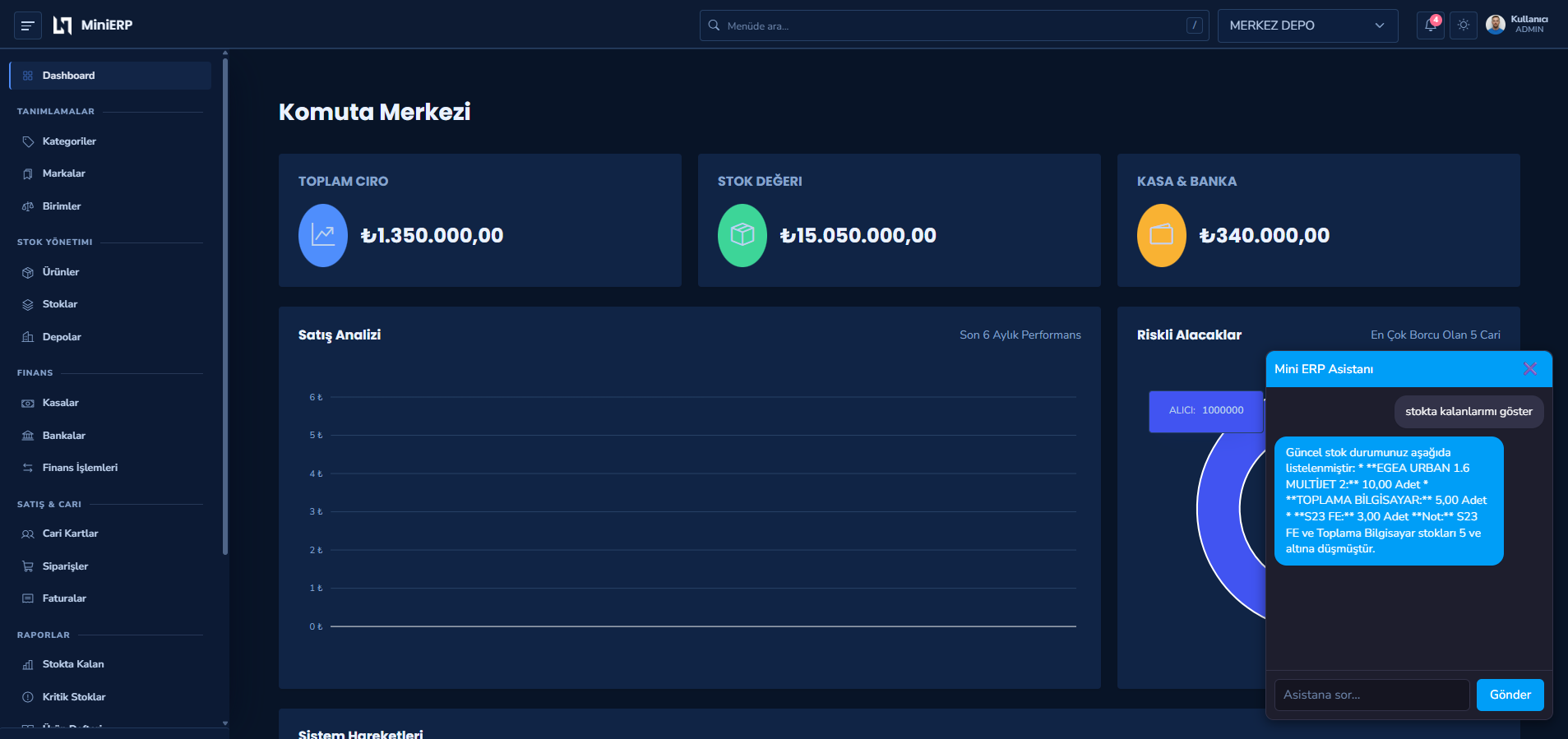Click the 'stokta kalanlarımı göster' chat message
Screen dimensions: 1568x739
click(1469, 412)
